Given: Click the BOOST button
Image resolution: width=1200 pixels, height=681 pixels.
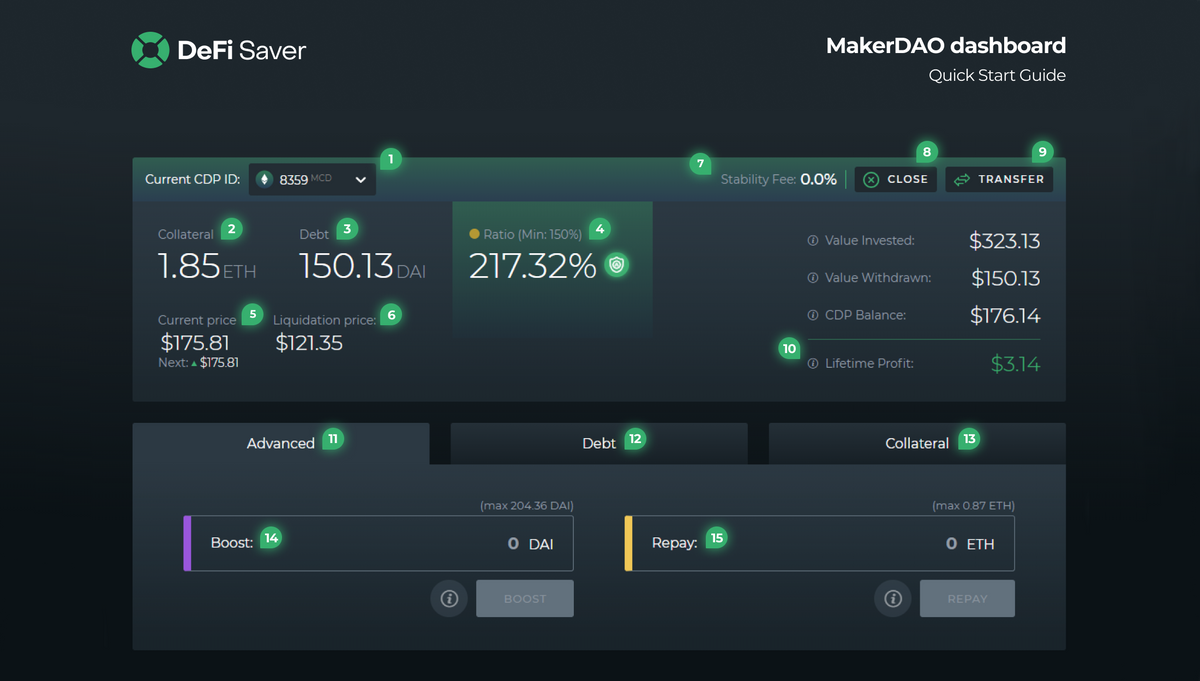Looking at the screenshot, I should [525, 598].
